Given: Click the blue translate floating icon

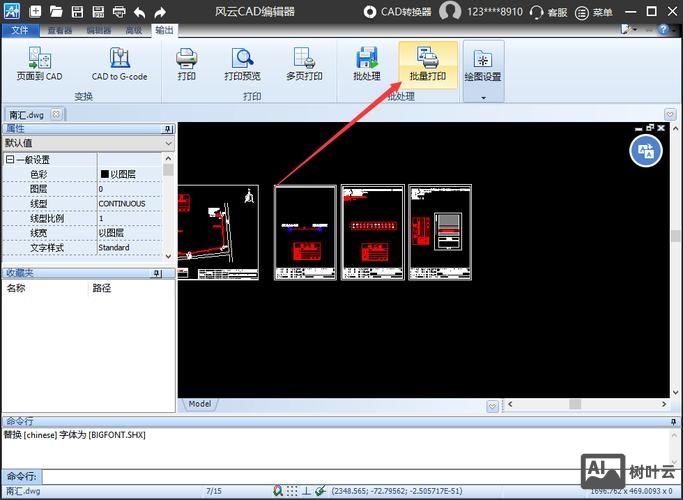Looking at the screenshot, I should [x=646, y=150].
